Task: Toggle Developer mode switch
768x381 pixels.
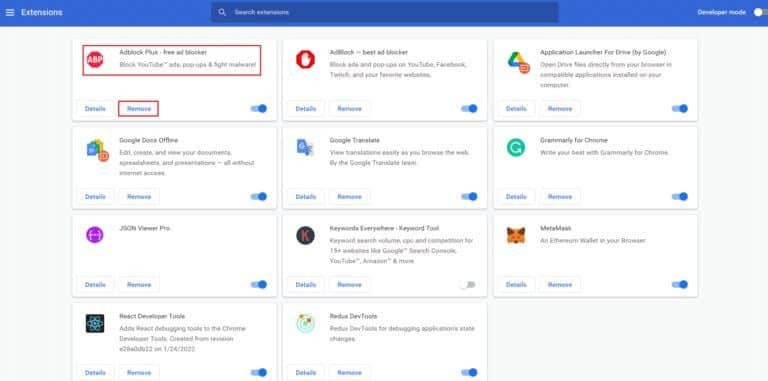Action: point(761,12)
